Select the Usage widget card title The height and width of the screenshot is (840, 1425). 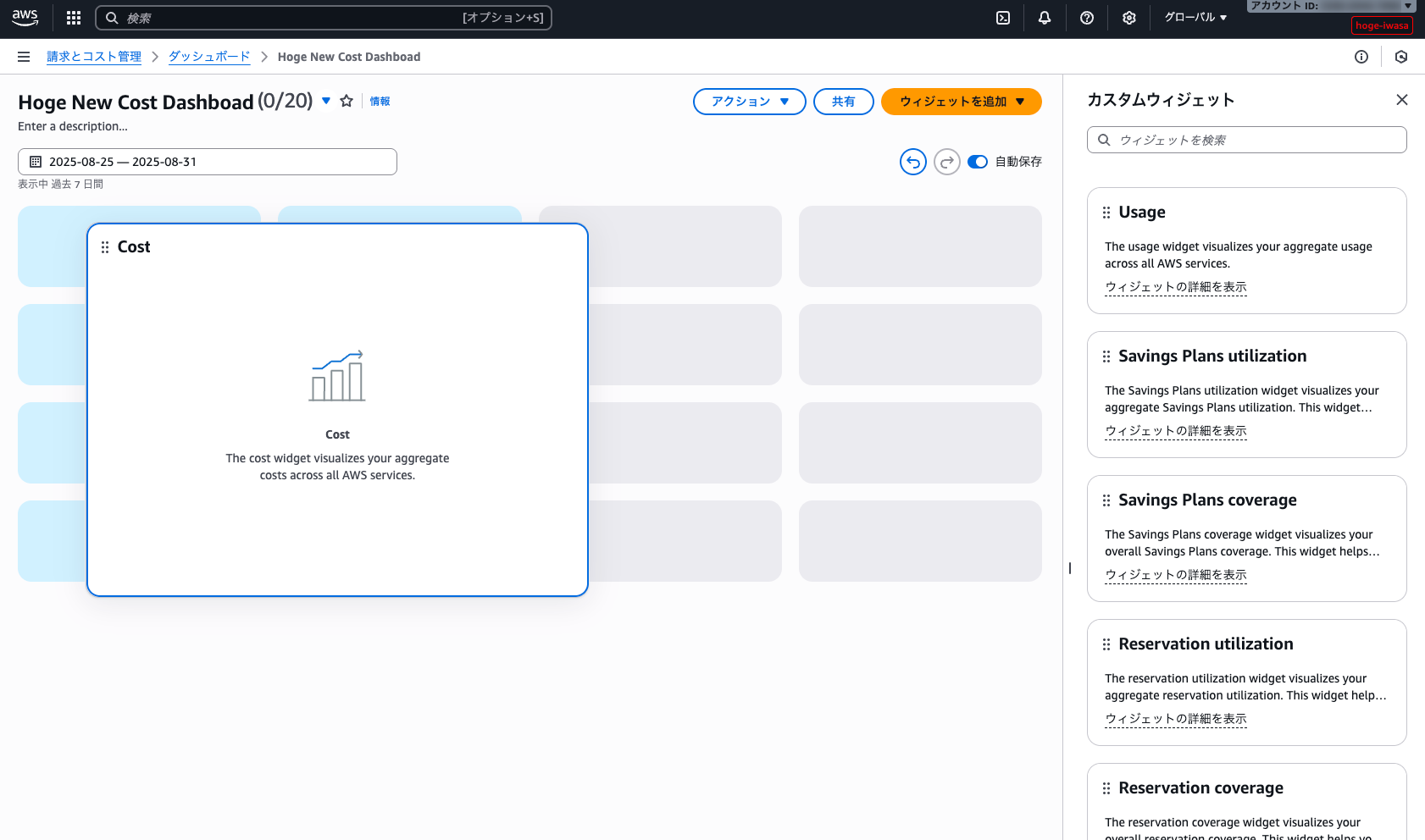click(1142, 213)
